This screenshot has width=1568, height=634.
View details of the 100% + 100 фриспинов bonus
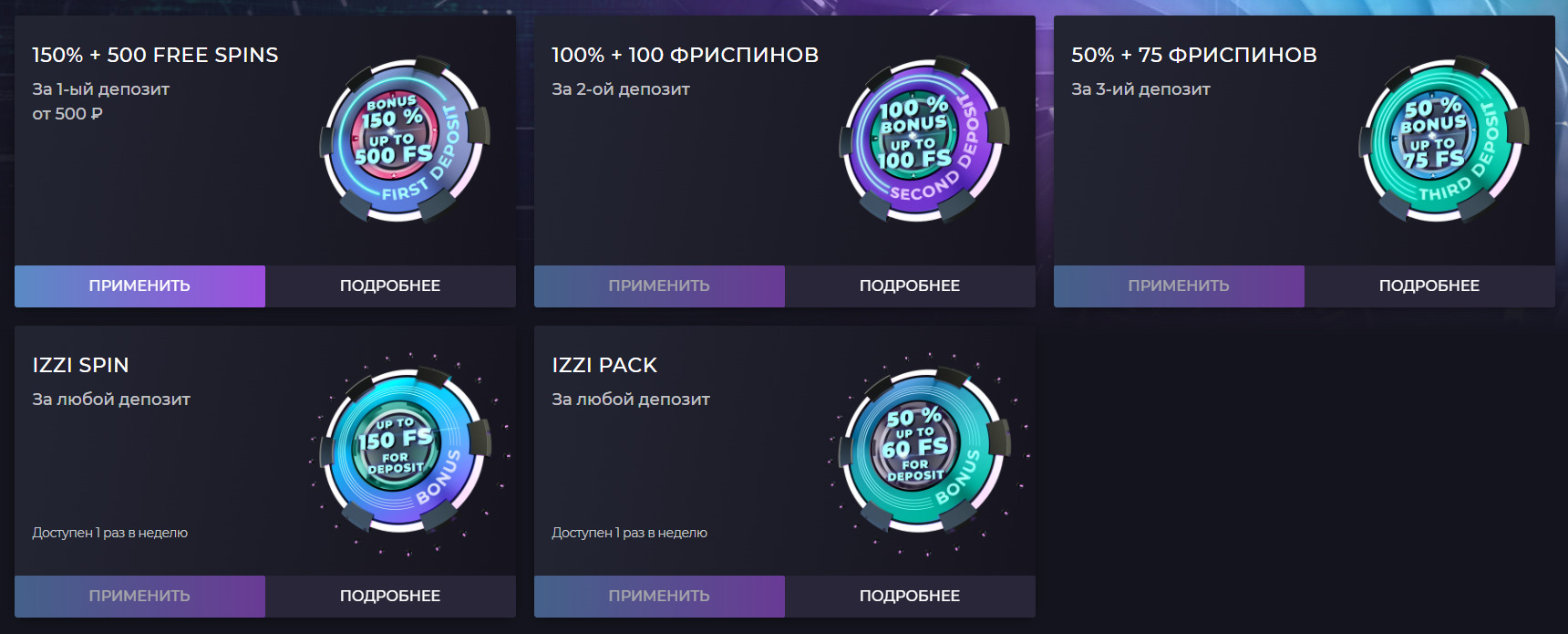910,286
